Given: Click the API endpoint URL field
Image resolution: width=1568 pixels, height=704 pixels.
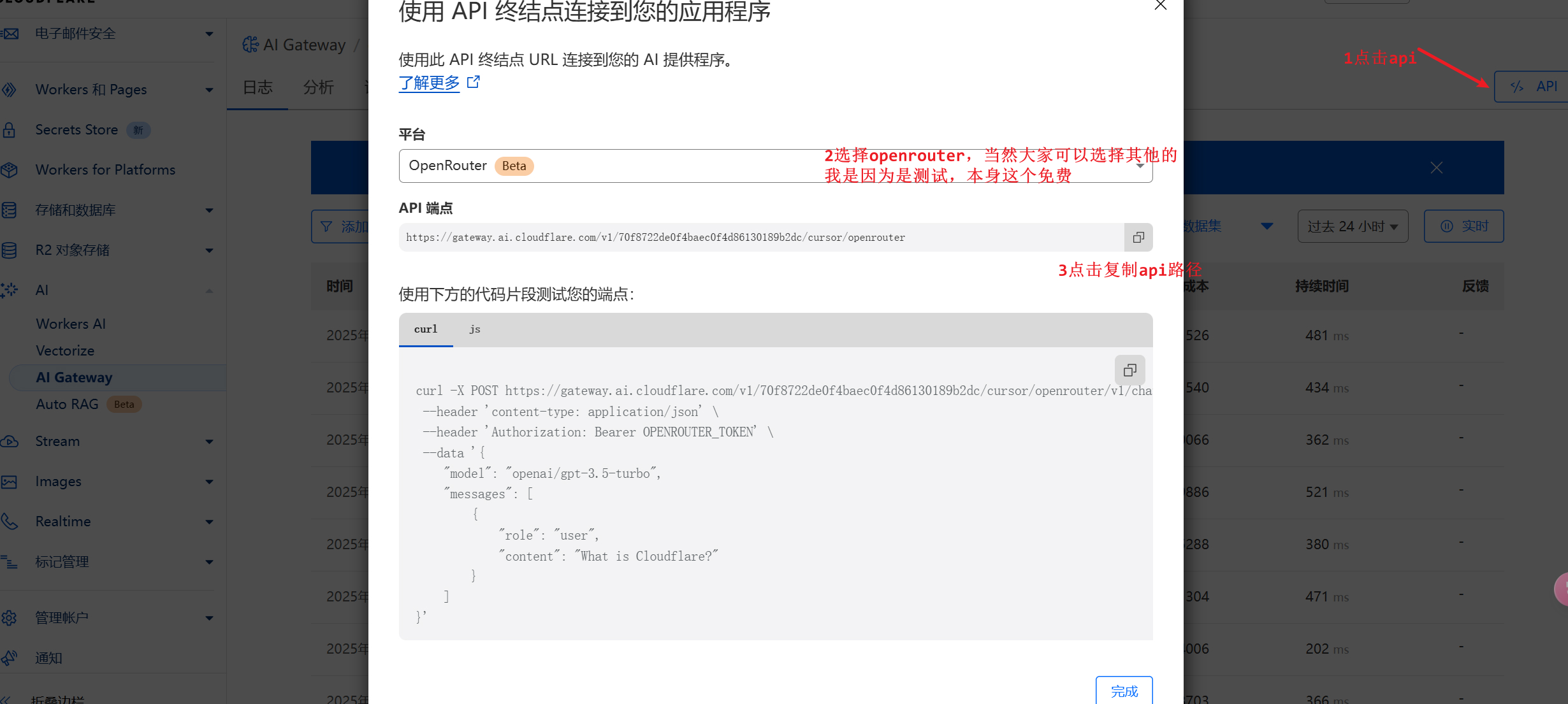Looking at the screenshot, I should (x=762, y=237).
